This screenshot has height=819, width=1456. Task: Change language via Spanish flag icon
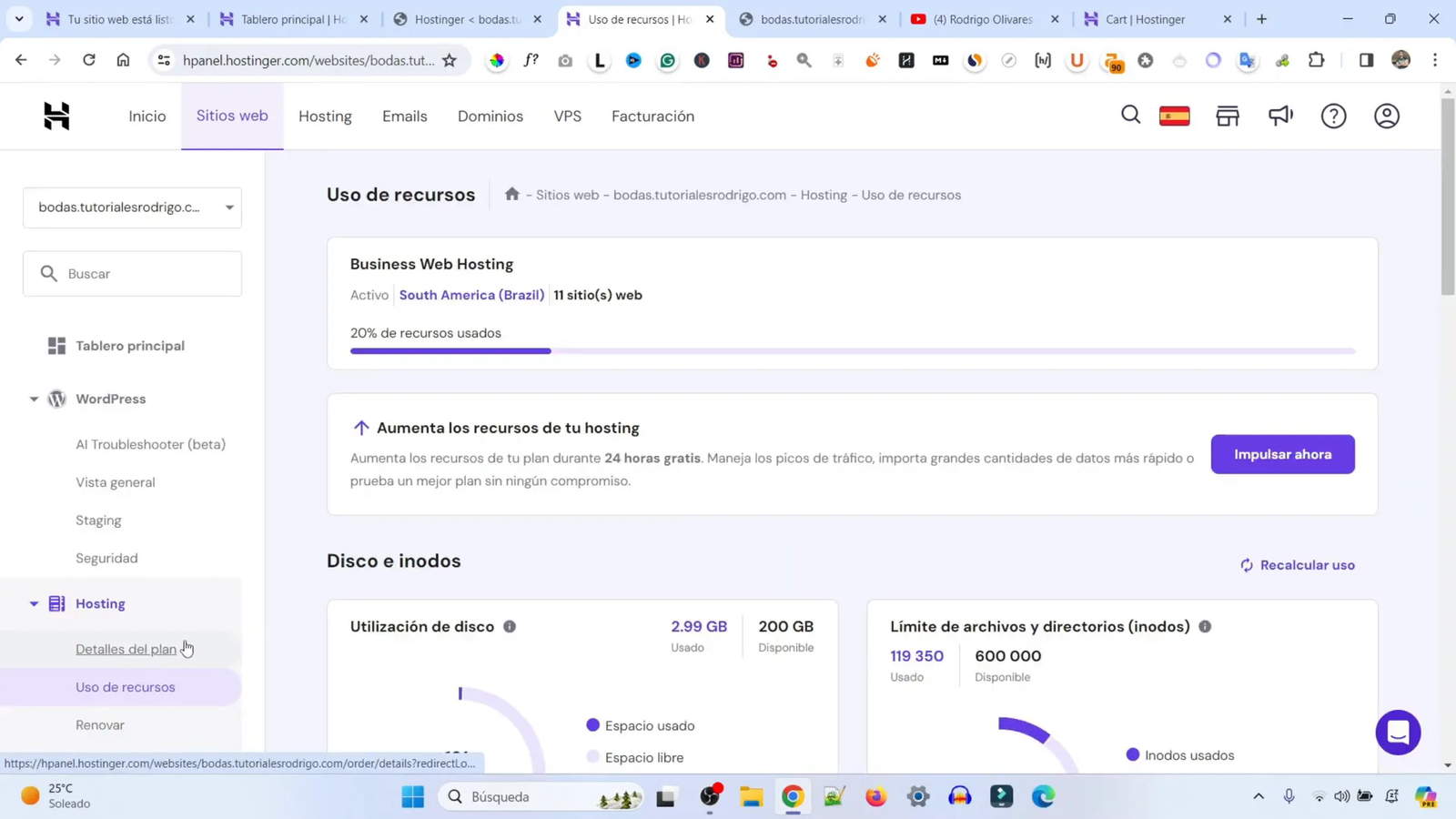point(1174,116)
